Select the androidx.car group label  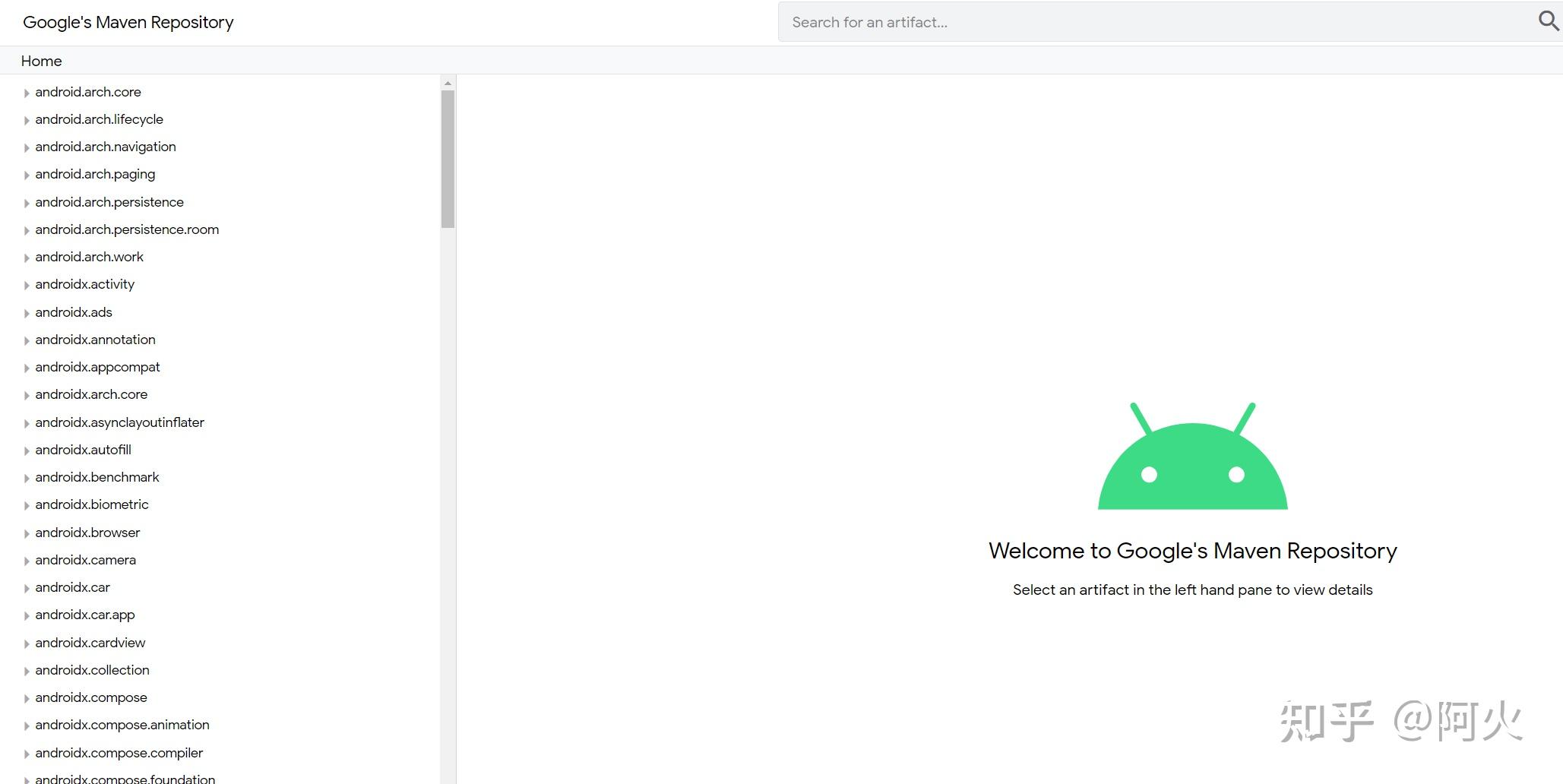[72, 587]
